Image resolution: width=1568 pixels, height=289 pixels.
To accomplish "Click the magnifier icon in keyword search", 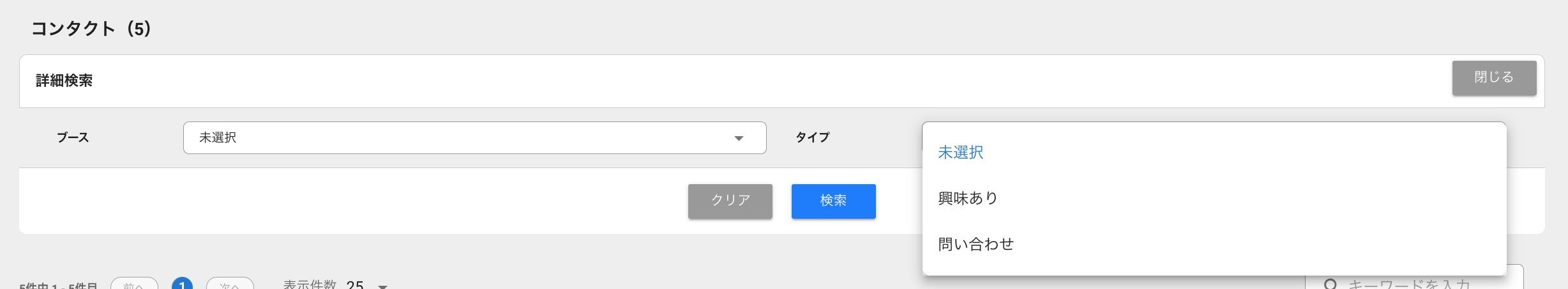I will [x=1331, y=285].
